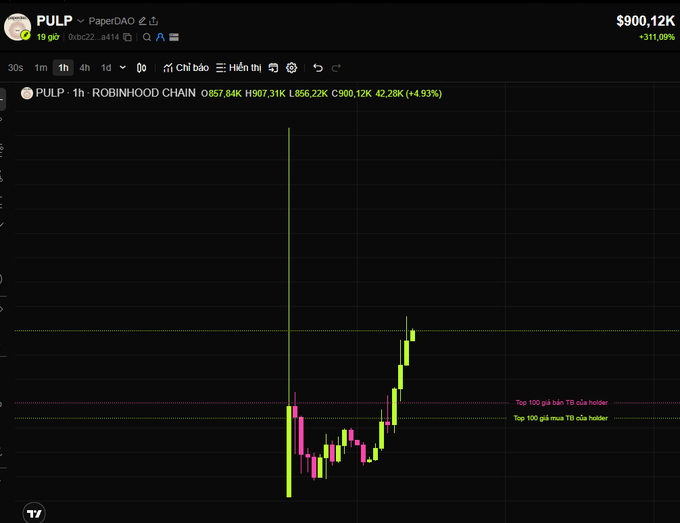Click the 0xbc22...a414 contract address
Image resolution: width=680 pixels, height=523 pixels.
(x=94, y=37)
